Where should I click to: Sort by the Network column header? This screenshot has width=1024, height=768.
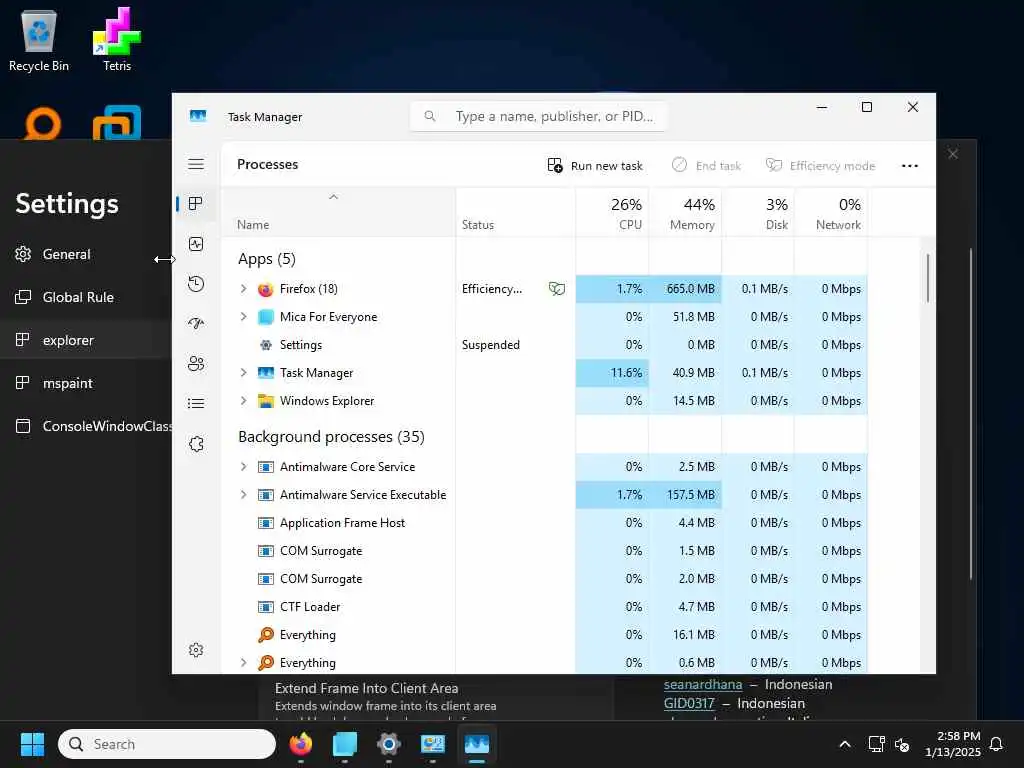pos(831,213)
